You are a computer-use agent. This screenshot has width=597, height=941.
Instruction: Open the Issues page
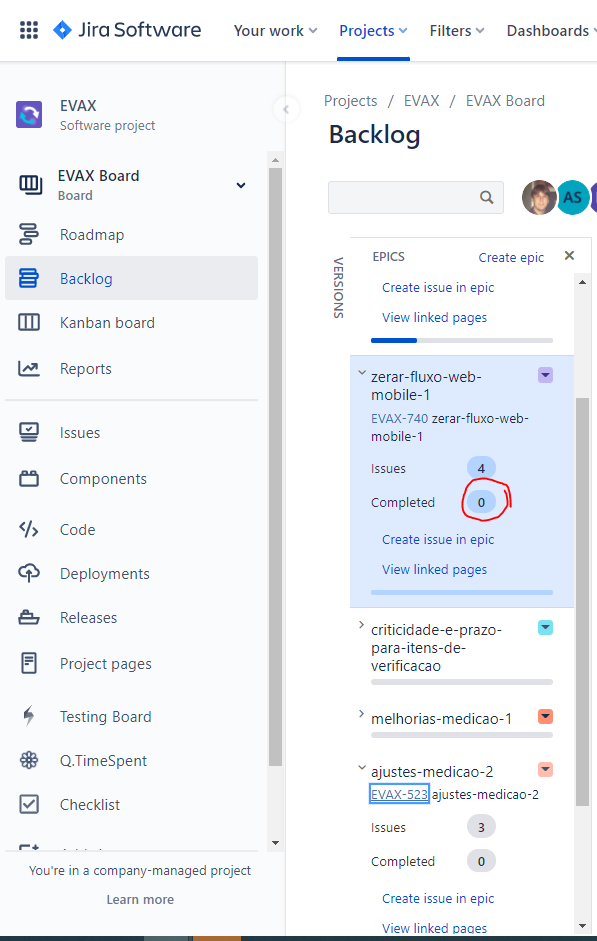[x=79, y=433]
